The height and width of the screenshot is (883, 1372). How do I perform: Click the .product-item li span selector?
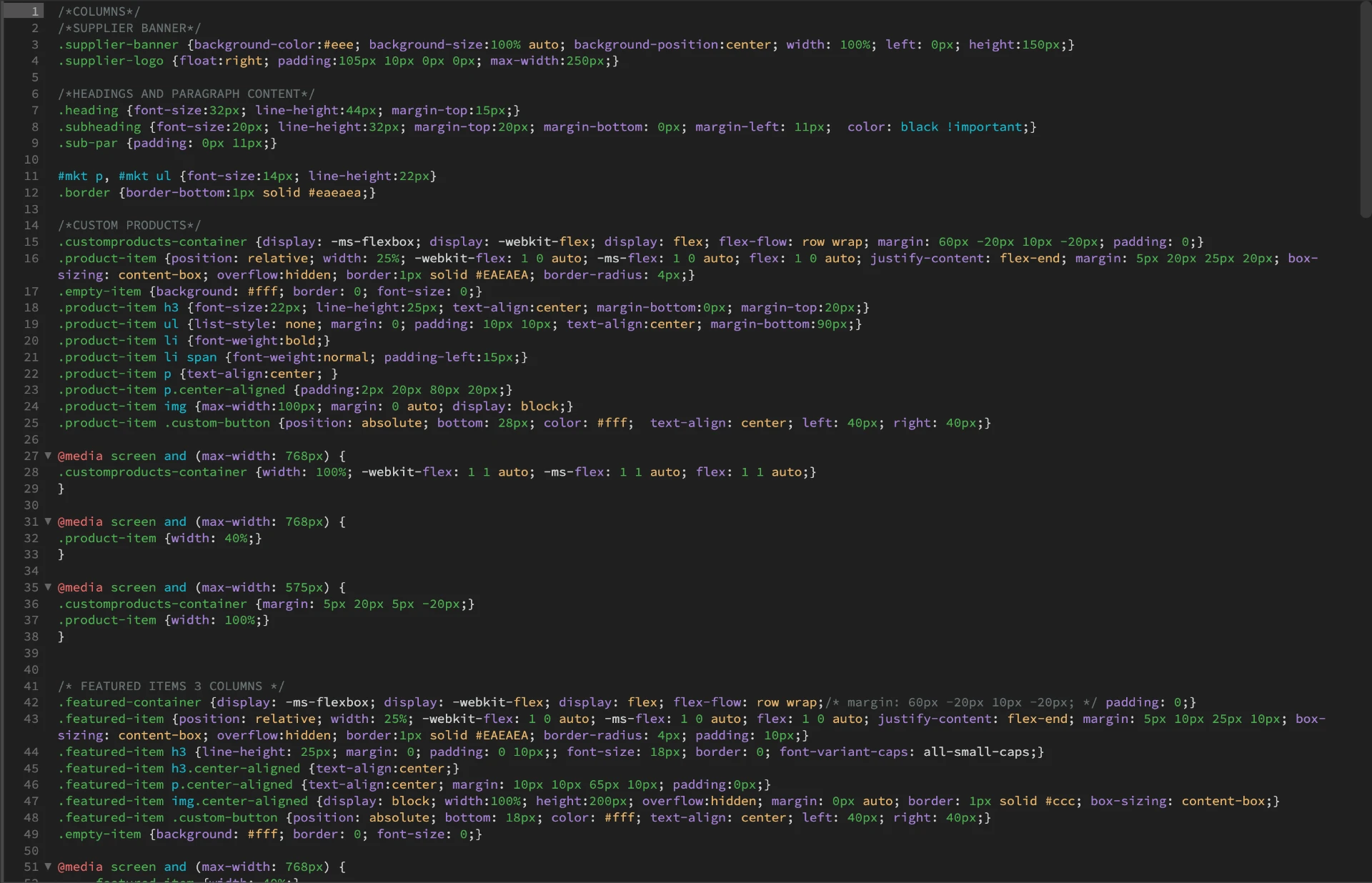[x=137, y=356]
